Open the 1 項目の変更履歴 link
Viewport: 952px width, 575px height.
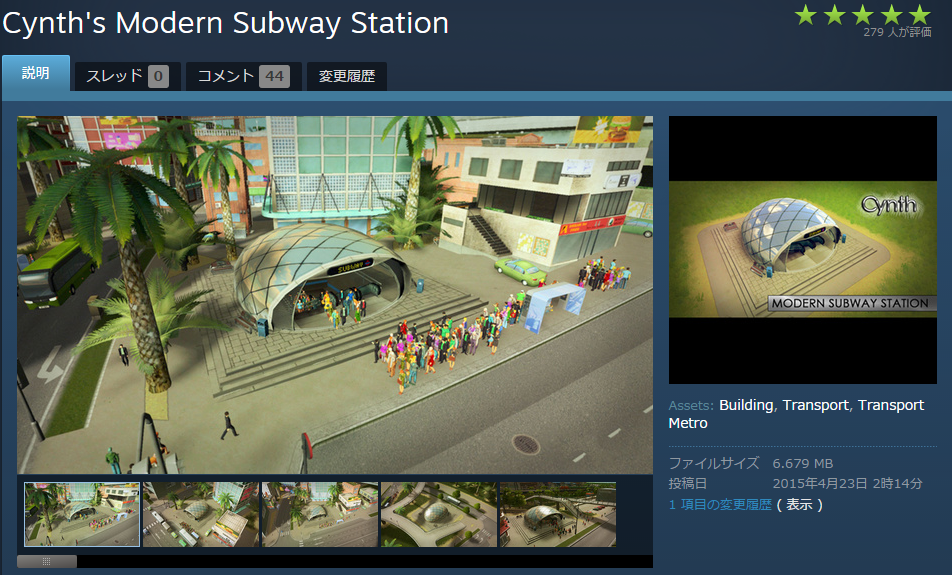click(x=720, y=505)
